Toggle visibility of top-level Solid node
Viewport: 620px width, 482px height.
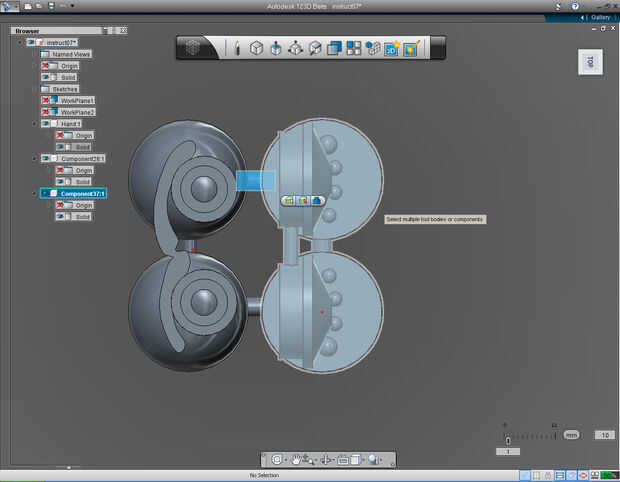tap(45, 77)
